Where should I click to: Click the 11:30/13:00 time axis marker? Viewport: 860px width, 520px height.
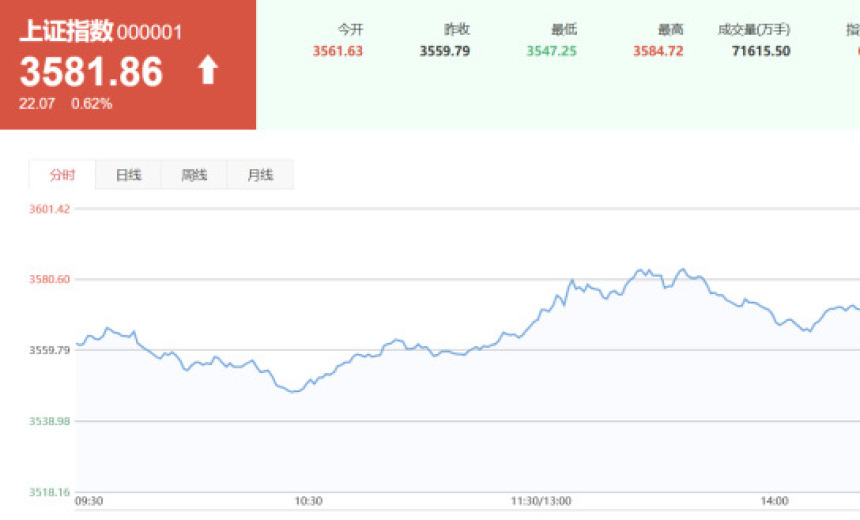541,501
